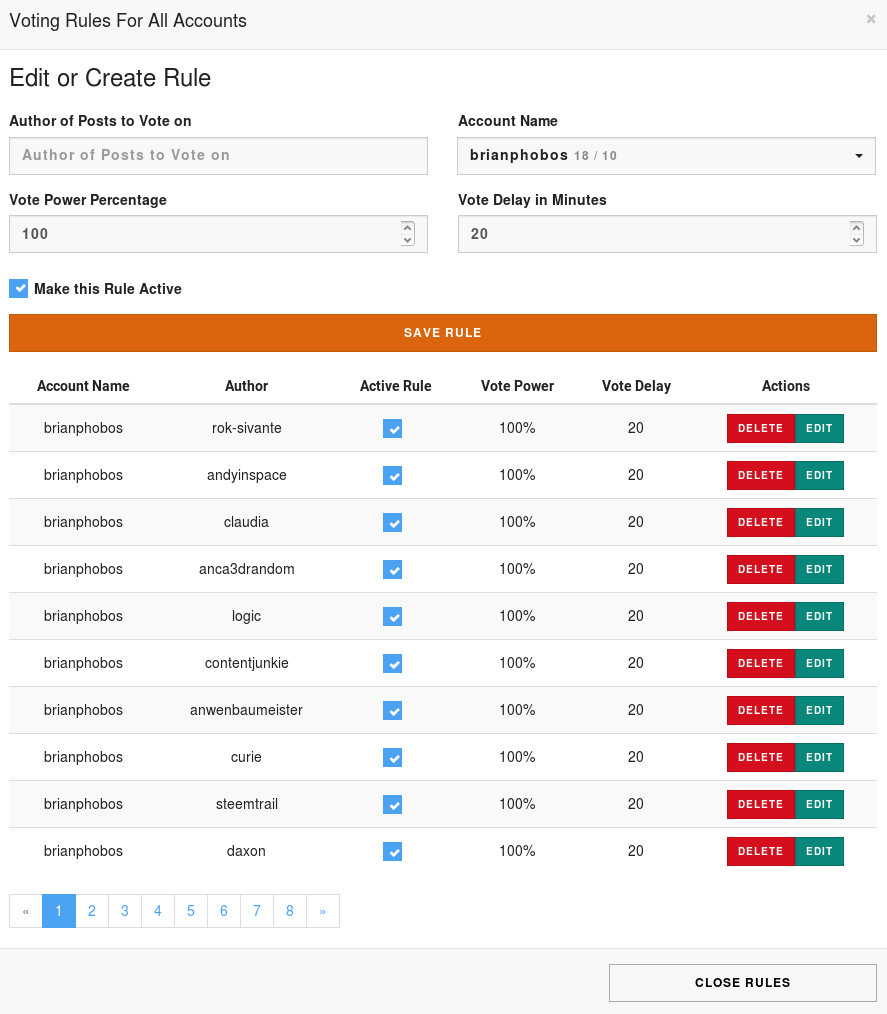Click the Close Rules button

[743, 983]
